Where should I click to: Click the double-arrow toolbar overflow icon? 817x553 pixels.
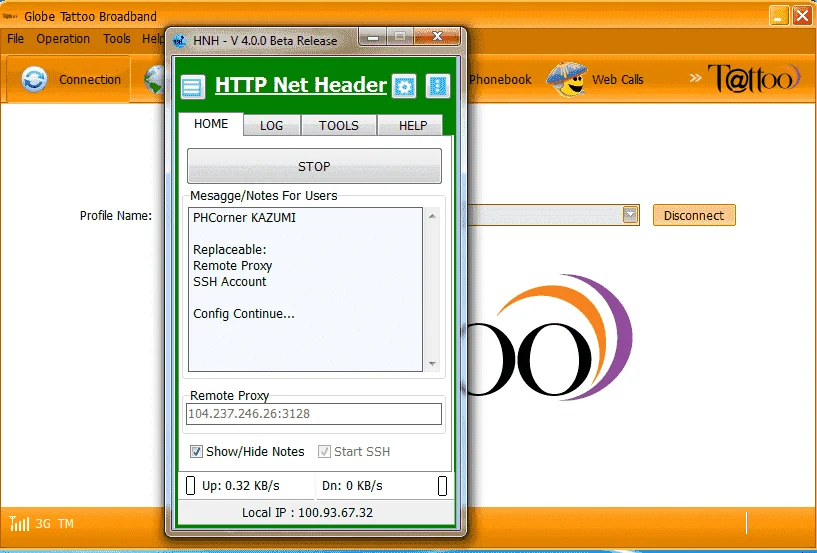point(695,78)
